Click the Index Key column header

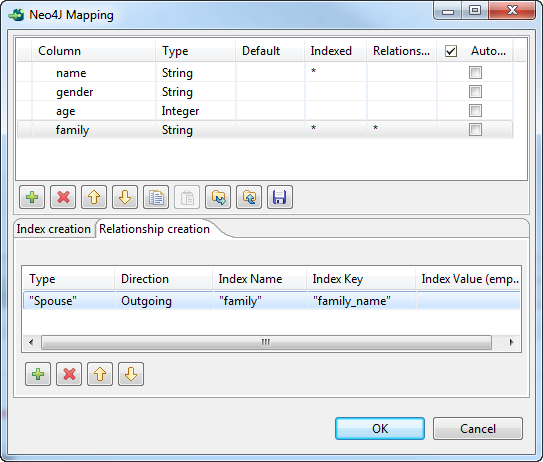pos(361,279)
